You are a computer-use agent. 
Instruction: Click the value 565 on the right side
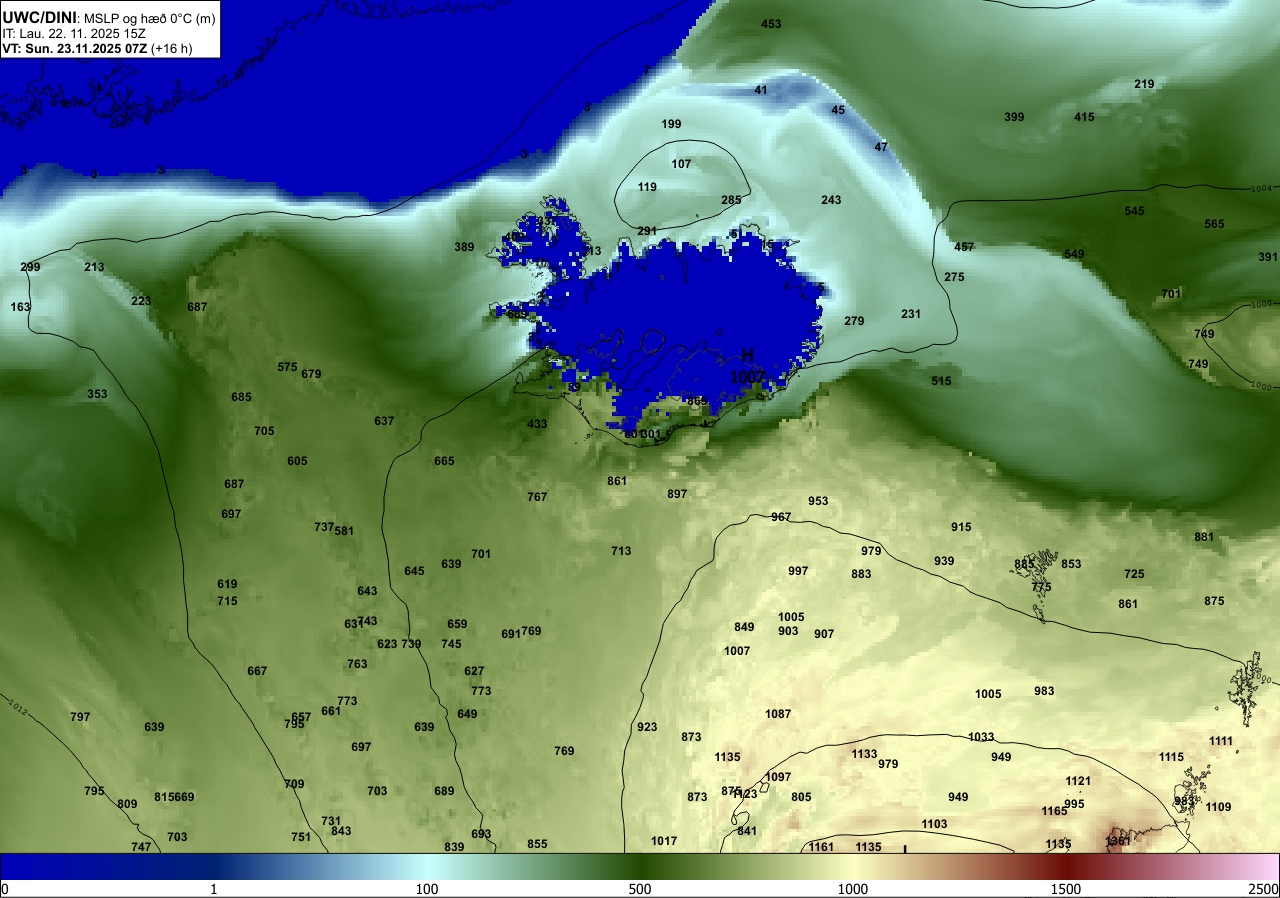point(1214,224)
